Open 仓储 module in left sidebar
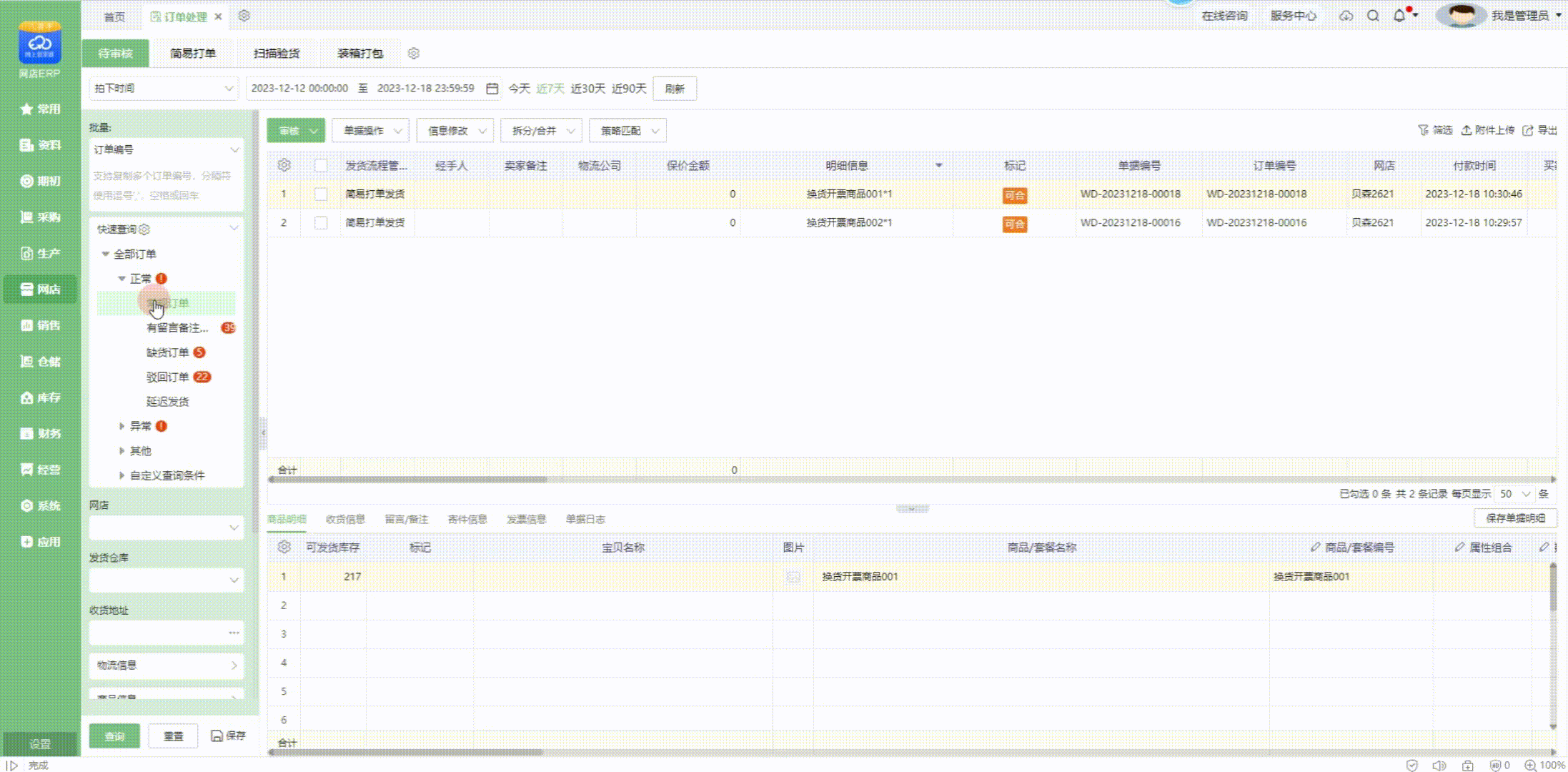1568x772 pixels. (x=41, y=362)
